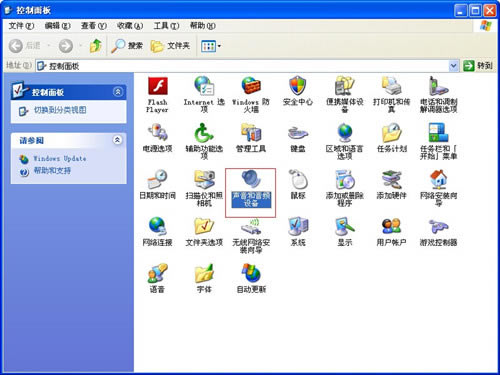
Task: Open 日期和时间 clock icon
Action: (x=158, y=179)
